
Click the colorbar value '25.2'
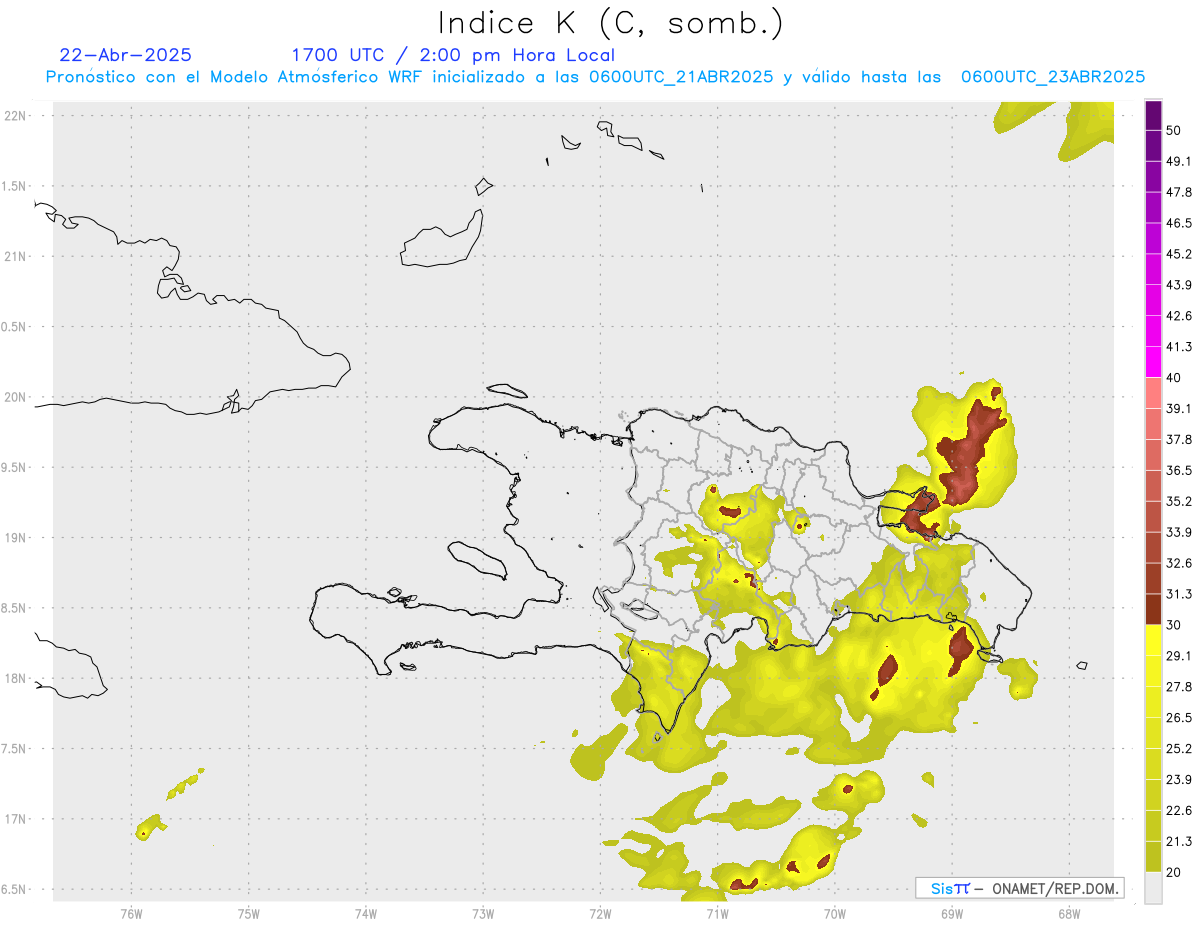pos(1179,749)
